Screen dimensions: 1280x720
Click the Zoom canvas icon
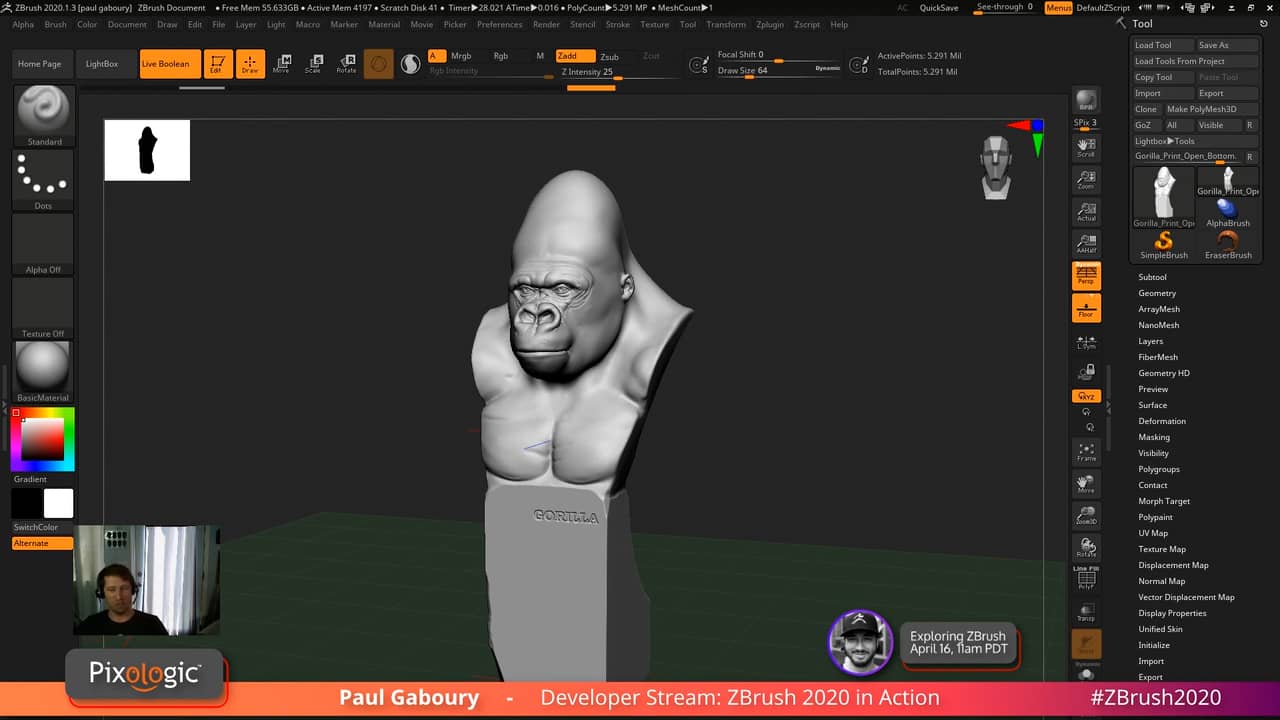point(1086,180)
